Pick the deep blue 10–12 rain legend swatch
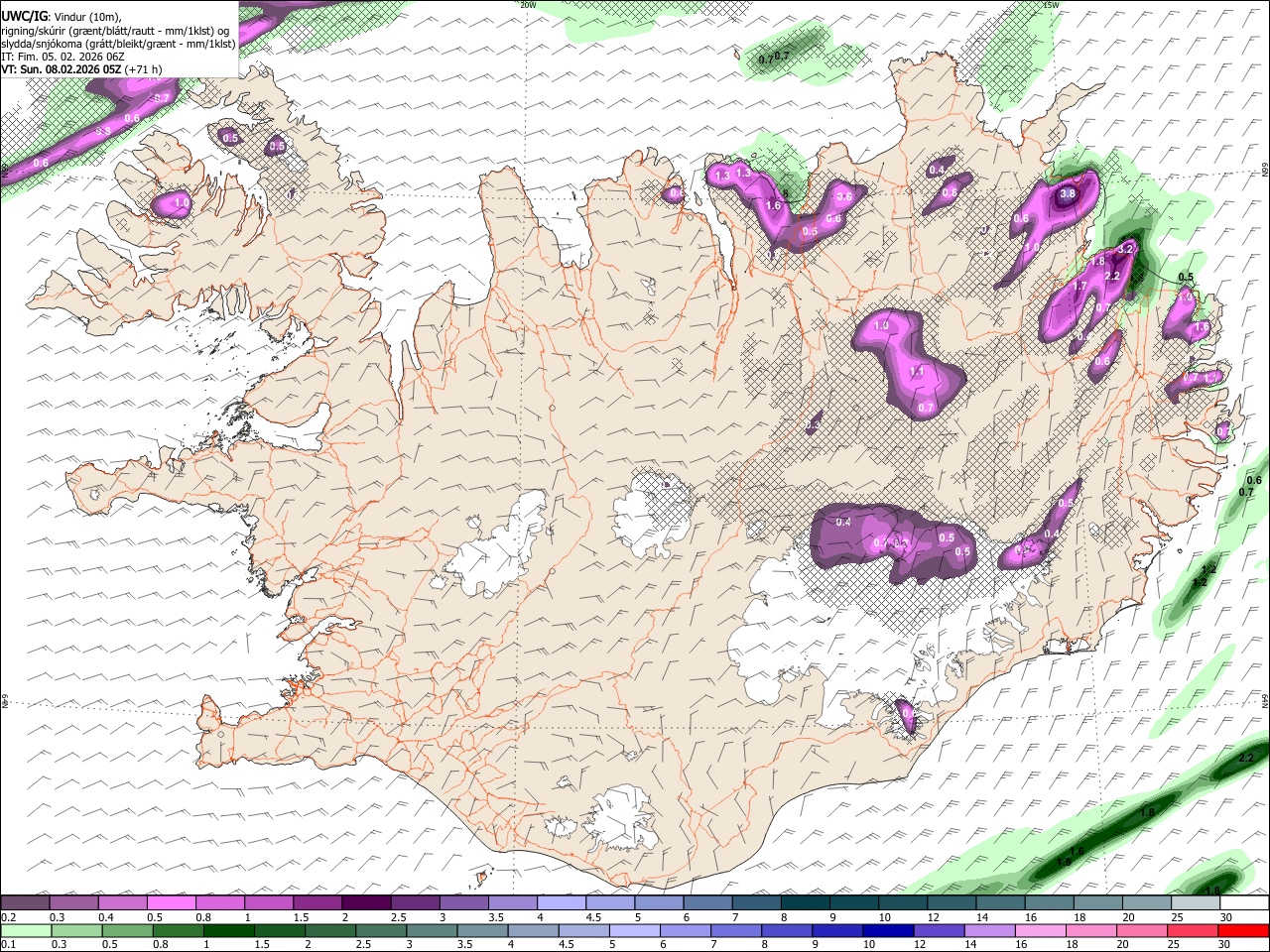This screenshot has height=952, width=1270. (888, 930)
